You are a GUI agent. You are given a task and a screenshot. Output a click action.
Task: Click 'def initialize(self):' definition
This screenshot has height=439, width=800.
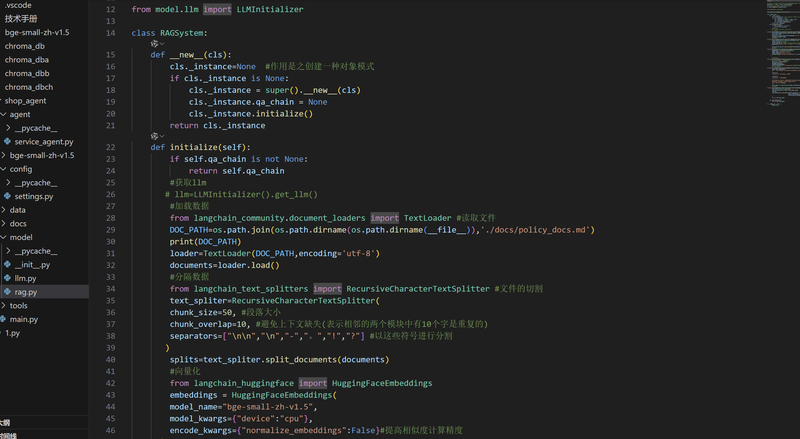(x=201, y=147)
